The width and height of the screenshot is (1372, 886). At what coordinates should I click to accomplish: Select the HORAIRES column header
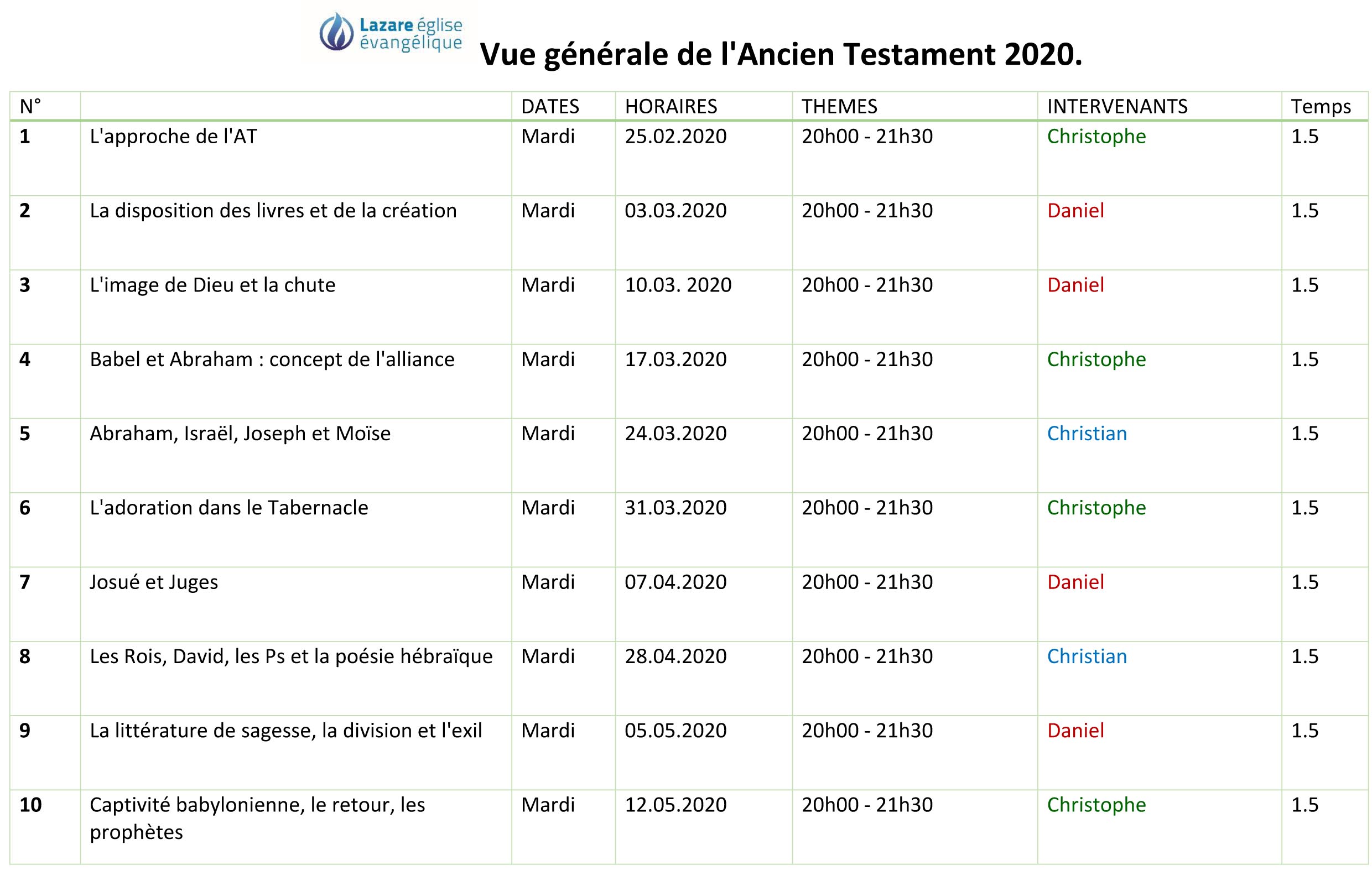click(671, 106)
